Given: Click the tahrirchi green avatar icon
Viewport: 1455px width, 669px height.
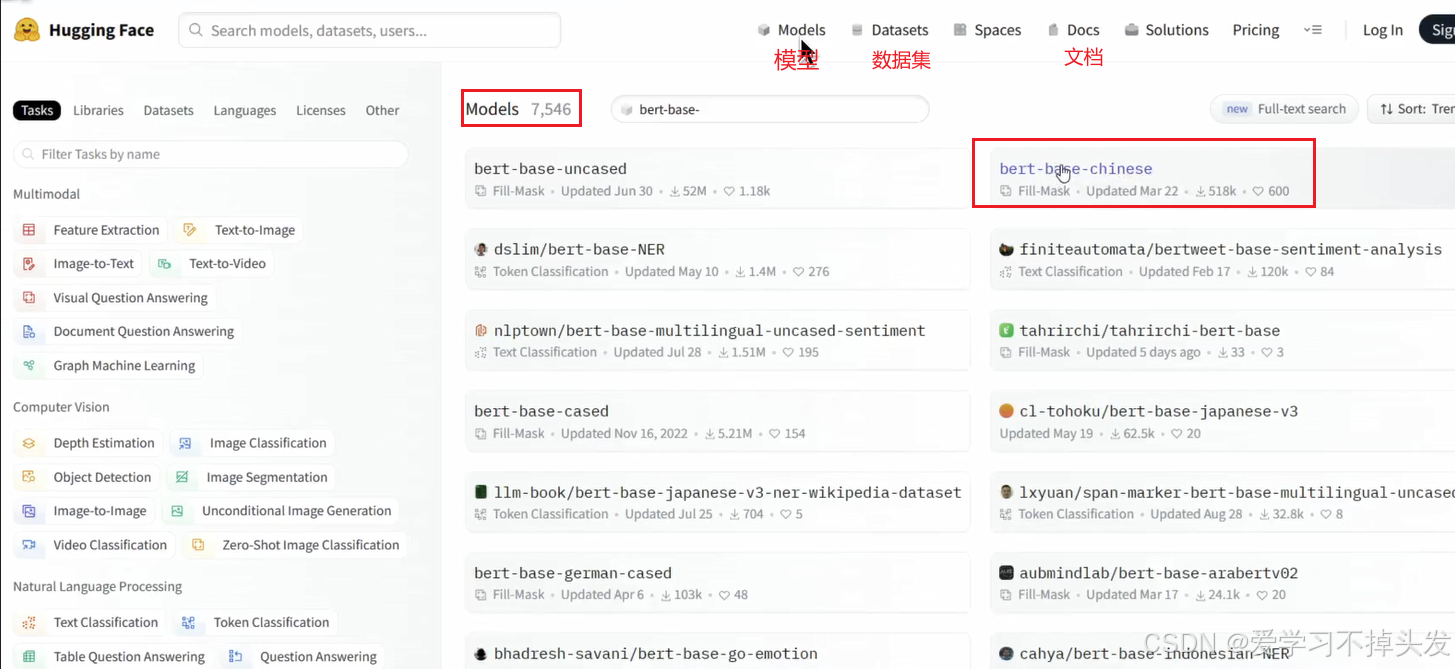Looking at the screenshot, I should 1007,330.
